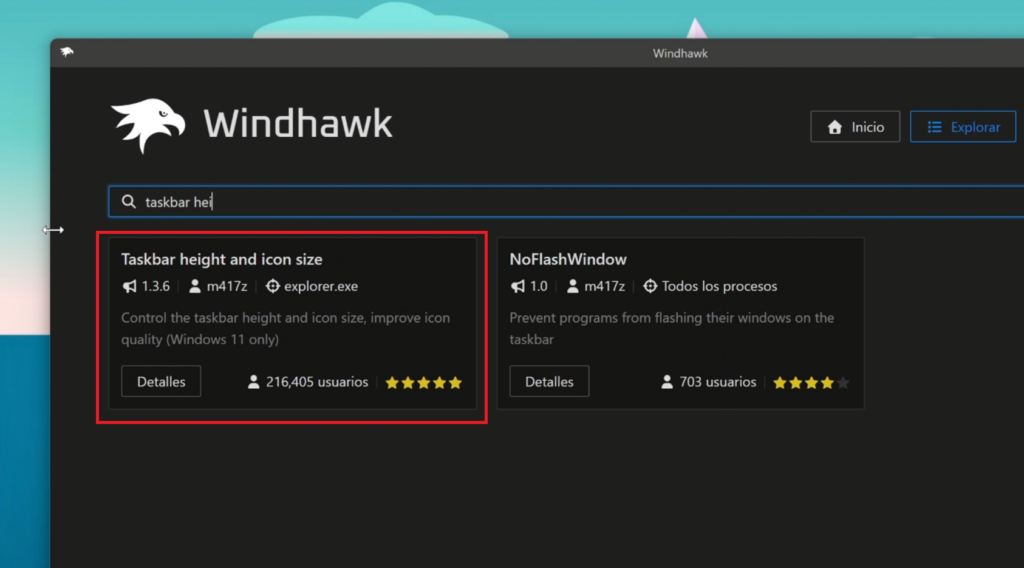The height and width of the screenshot is (568, 1024).
Task: Click the '703 usuarios' text
Action: [718, 382]
